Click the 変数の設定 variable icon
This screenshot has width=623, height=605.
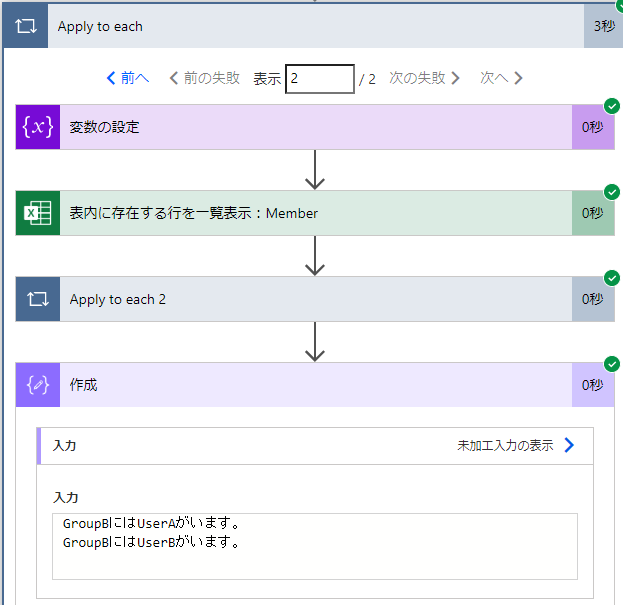38,127
